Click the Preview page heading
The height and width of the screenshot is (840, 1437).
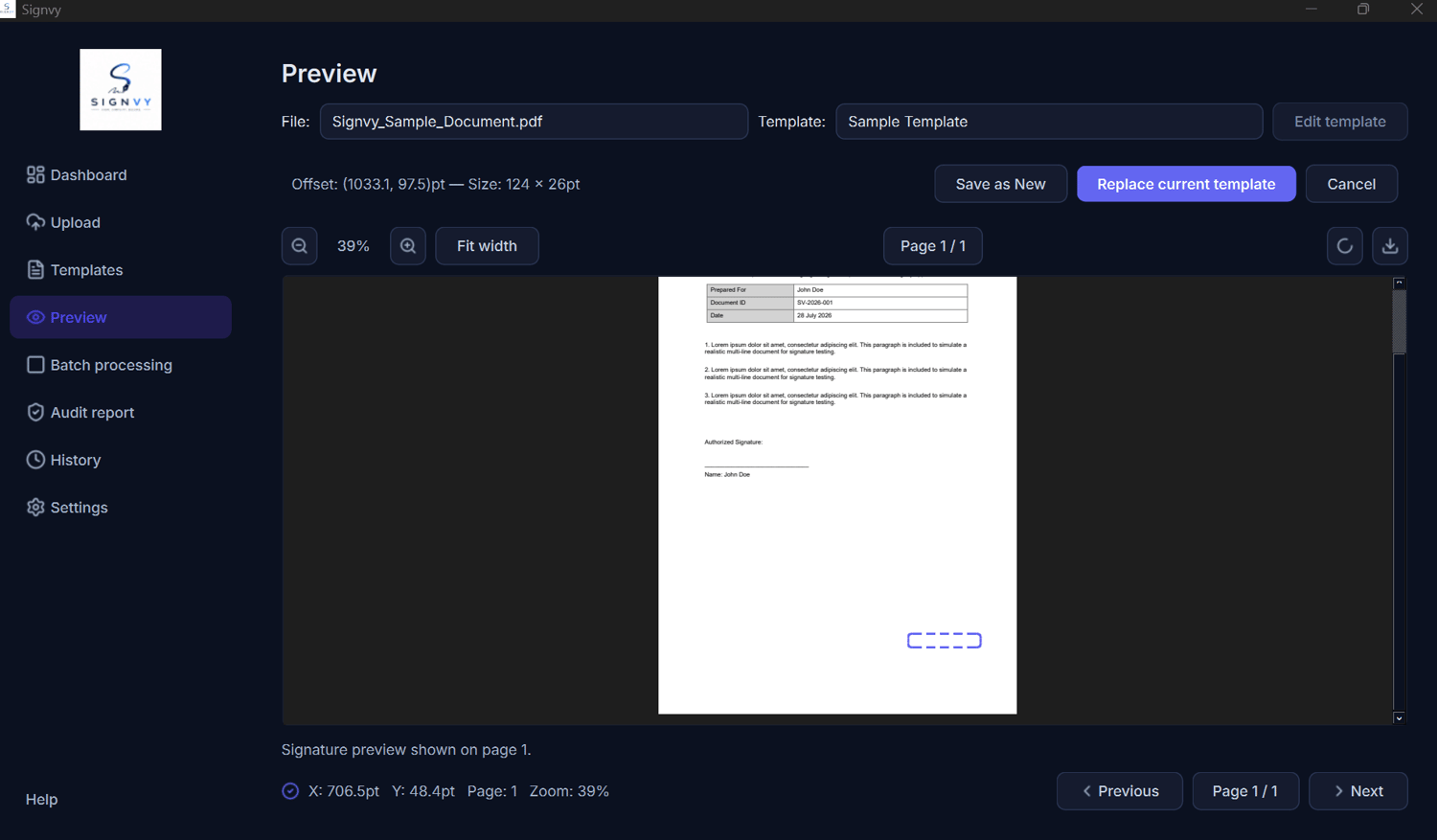[329, 74]
